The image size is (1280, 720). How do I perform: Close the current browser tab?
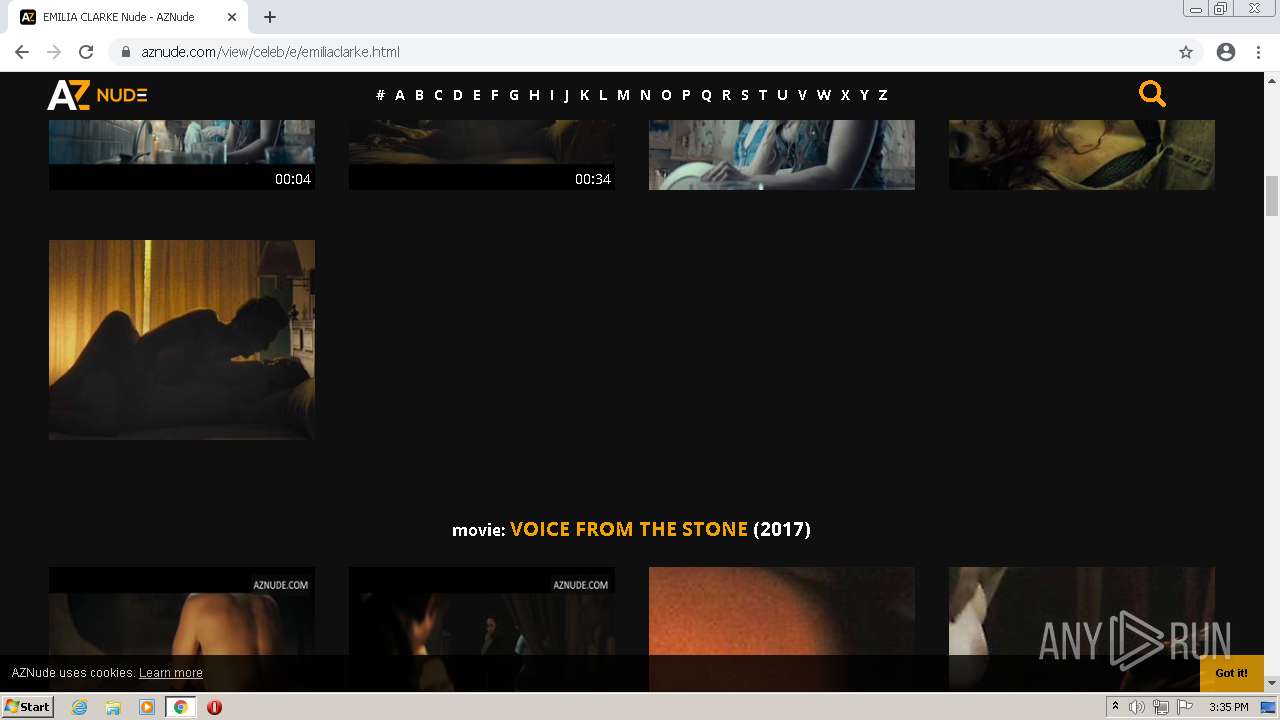click(232, 17)
